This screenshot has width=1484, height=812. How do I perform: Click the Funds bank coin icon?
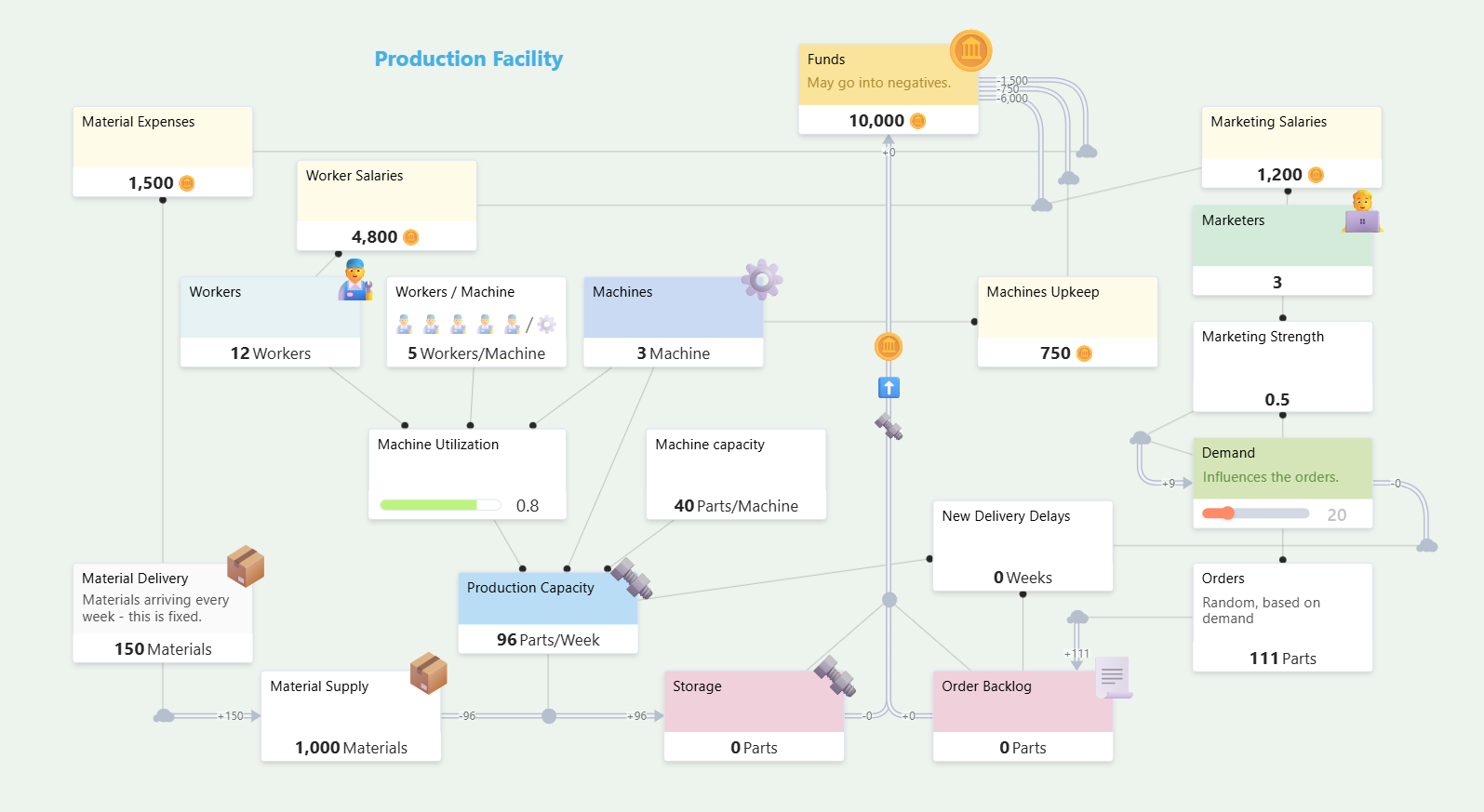tap(970, 50)
